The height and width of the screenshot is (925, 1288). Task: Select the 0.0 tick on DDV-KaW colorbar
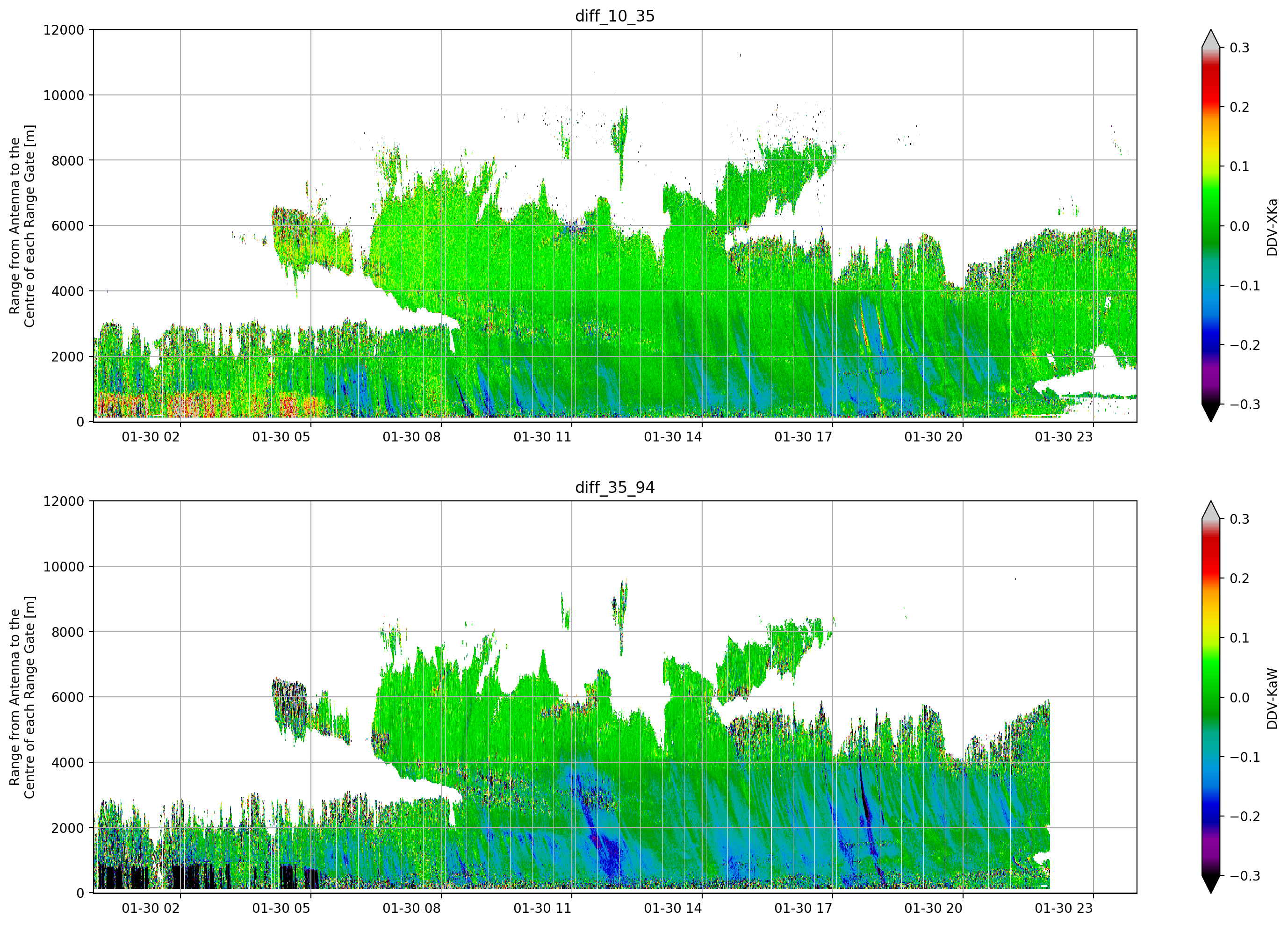[1240, 698]
